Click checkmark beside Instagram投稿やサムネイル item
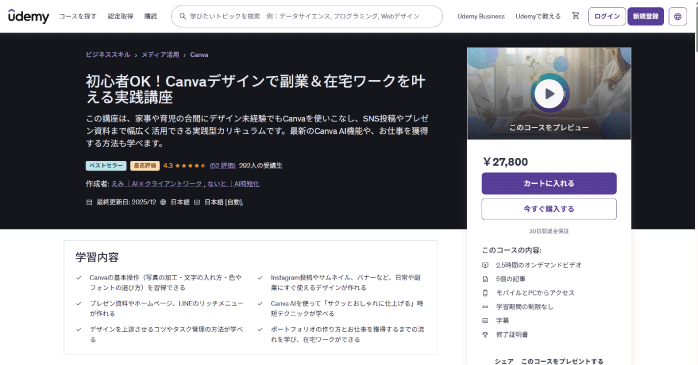698x365 pixels. click(260, 278)
